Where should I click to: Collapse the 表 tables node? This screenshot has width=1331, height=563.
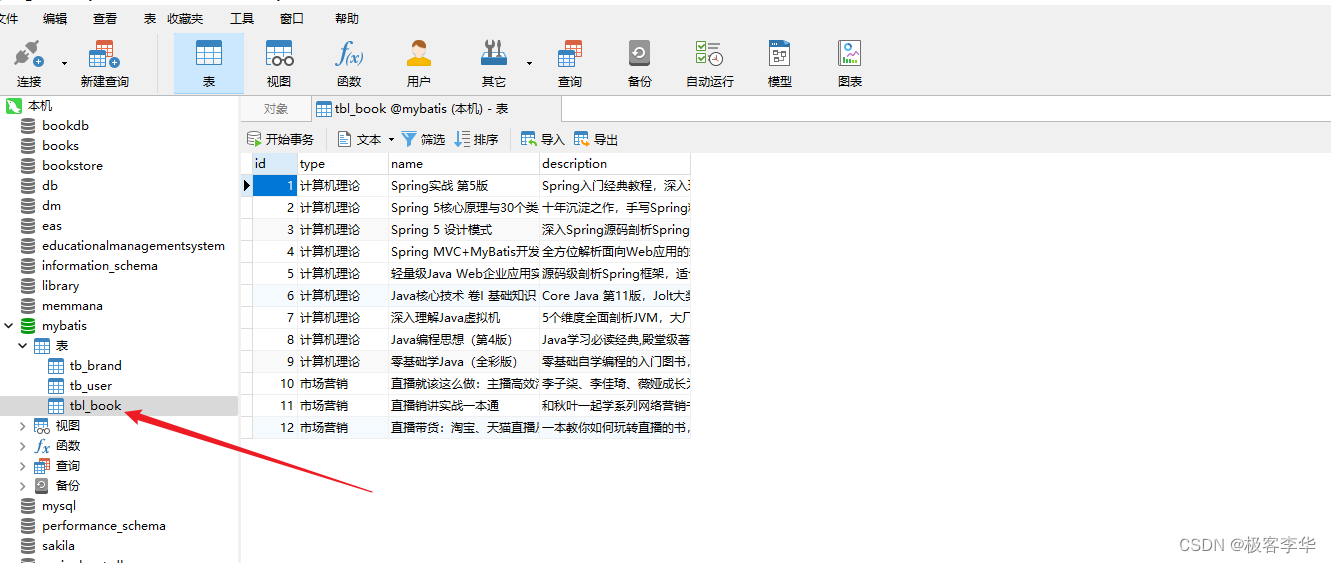(x=23, y=345)
